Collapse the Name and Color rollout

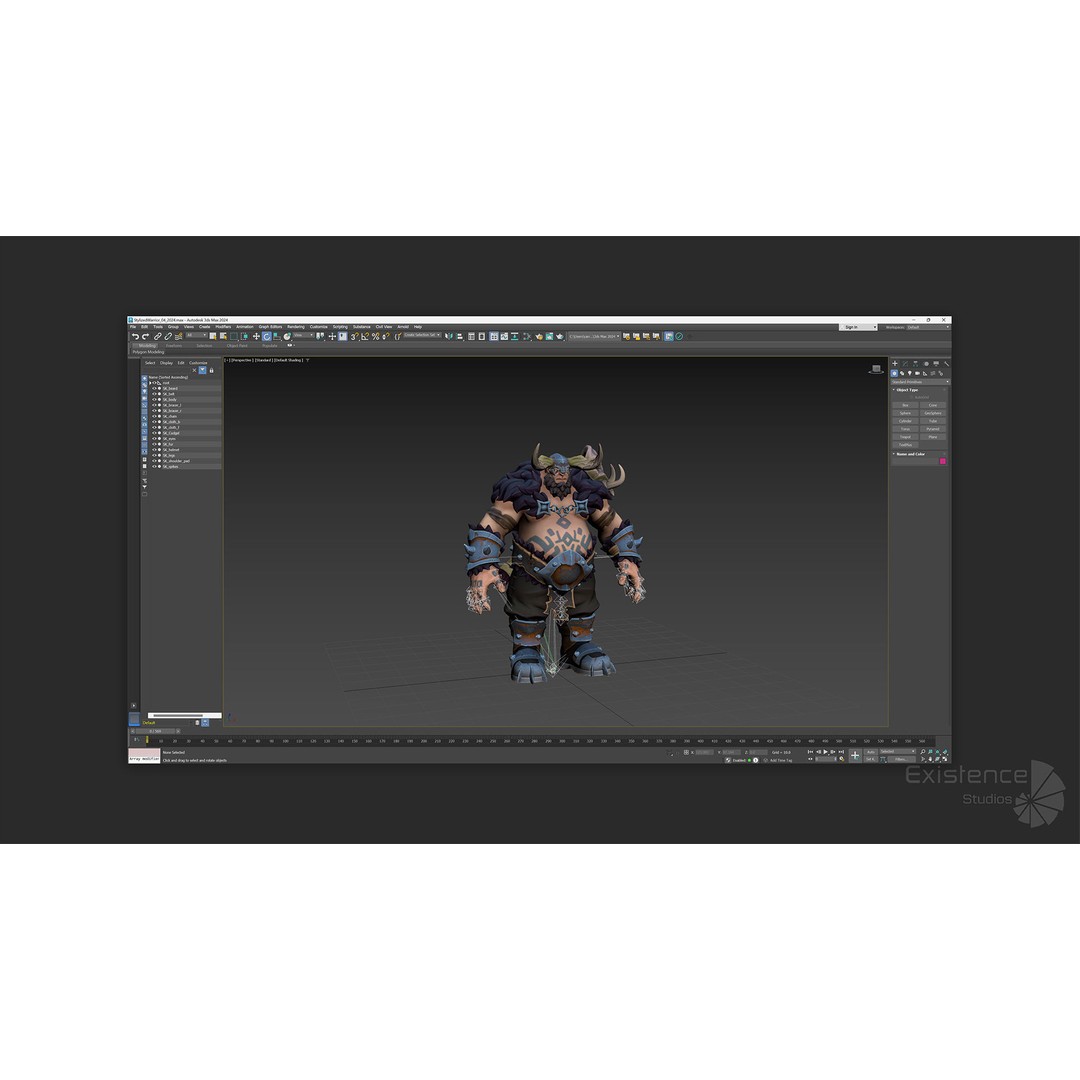(893, 454)
